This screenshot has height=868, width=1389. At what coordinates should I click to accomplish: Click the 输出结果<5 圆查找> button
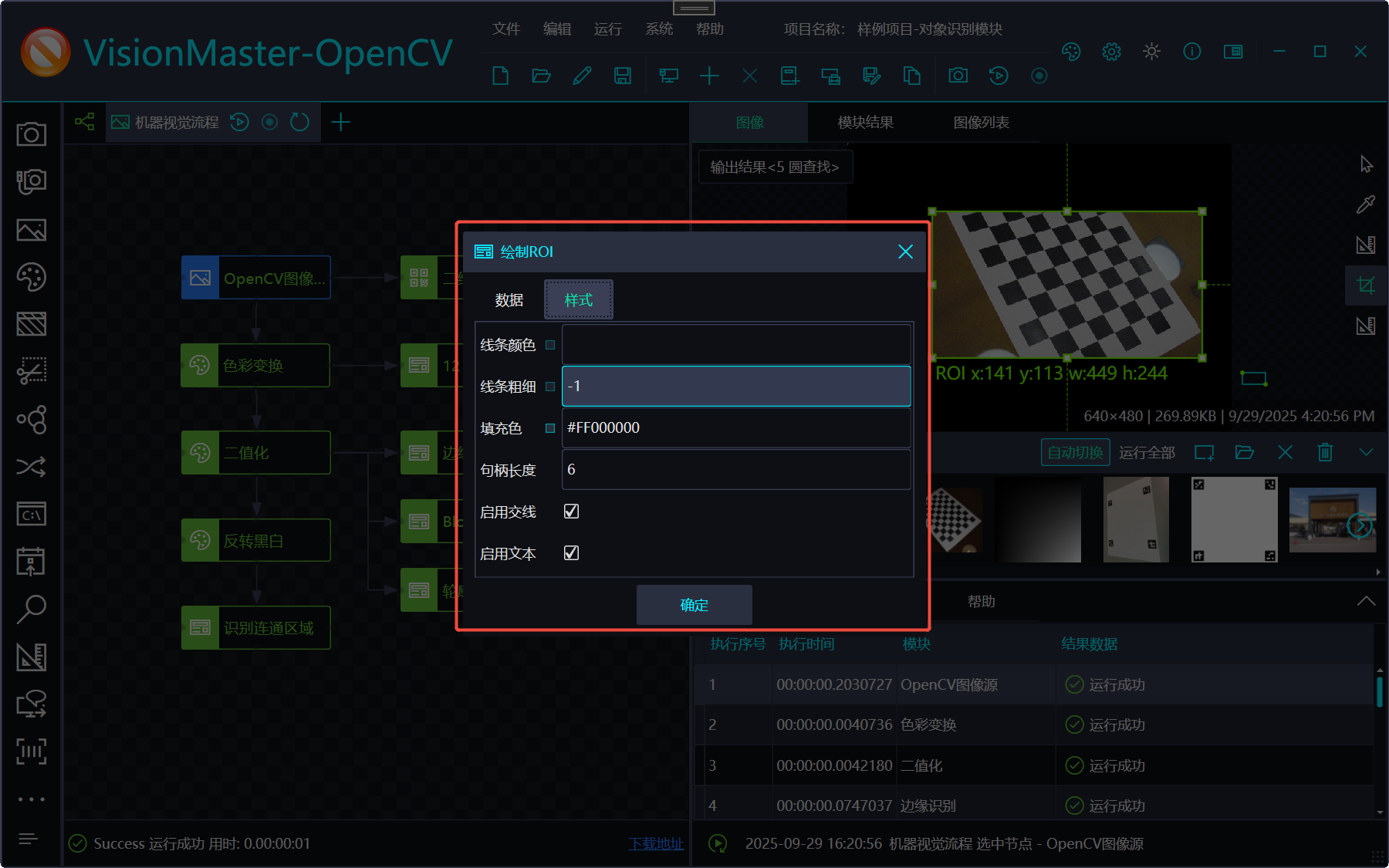point(775,167)
